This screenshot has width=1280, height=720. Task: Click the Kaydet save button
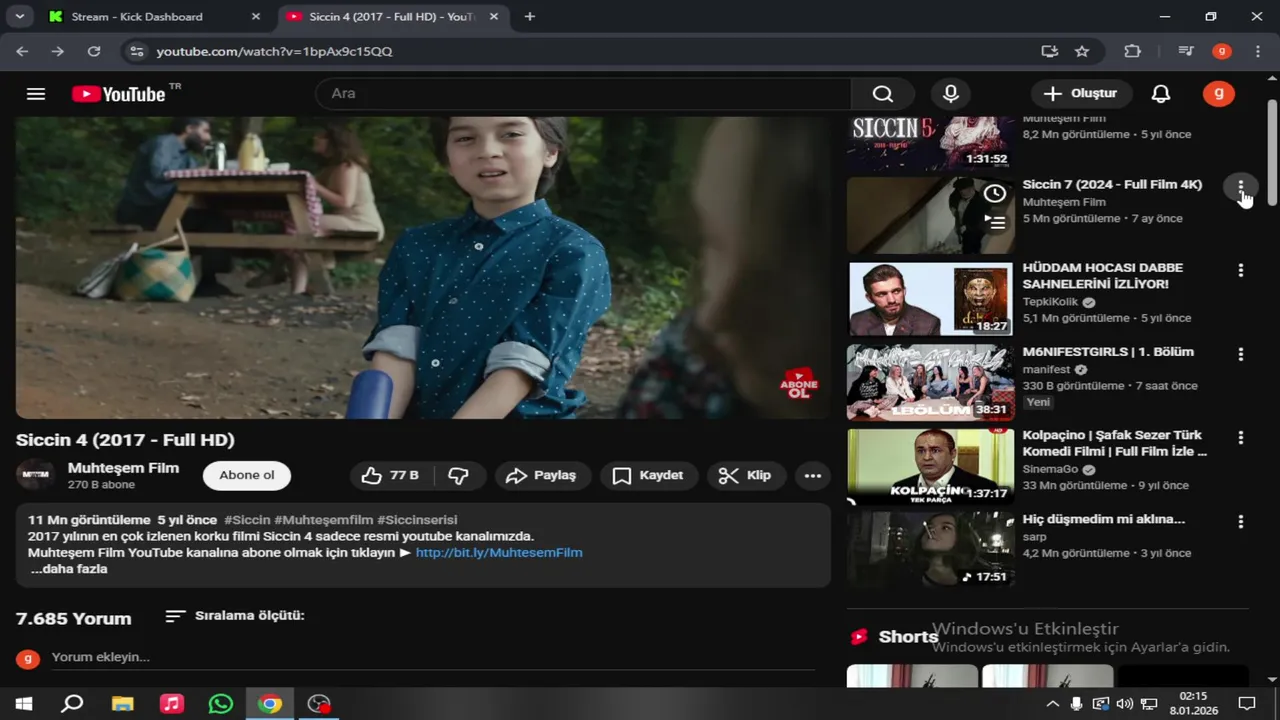click(648, 475)
